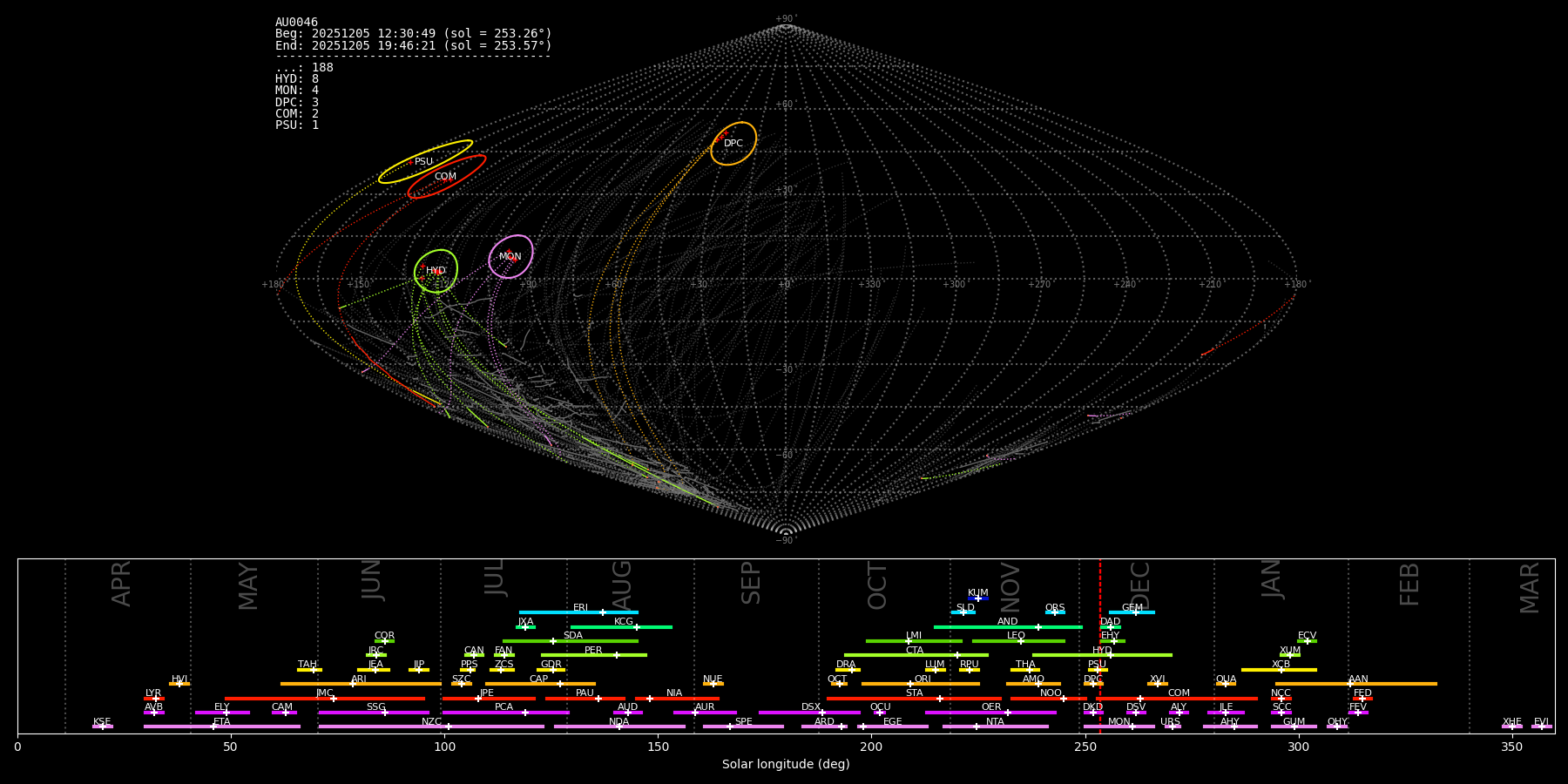1568x784 pixels.
Task: Click the MAR month label on the timeline
Action: (x=1530, y=588)
